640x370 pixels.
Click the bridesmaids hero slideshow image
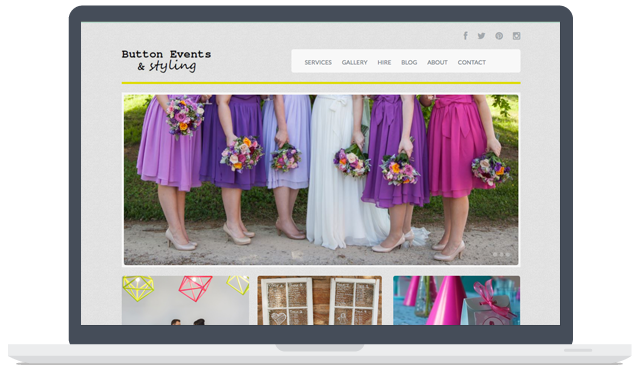321,180
